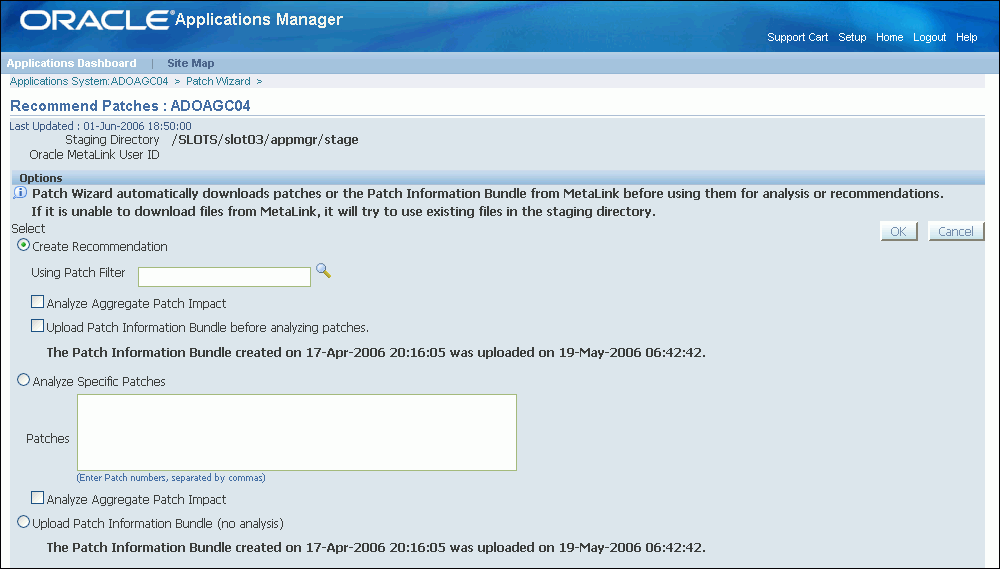Click the OK button
Screen dimensions: 1000x569
[899, 231]
